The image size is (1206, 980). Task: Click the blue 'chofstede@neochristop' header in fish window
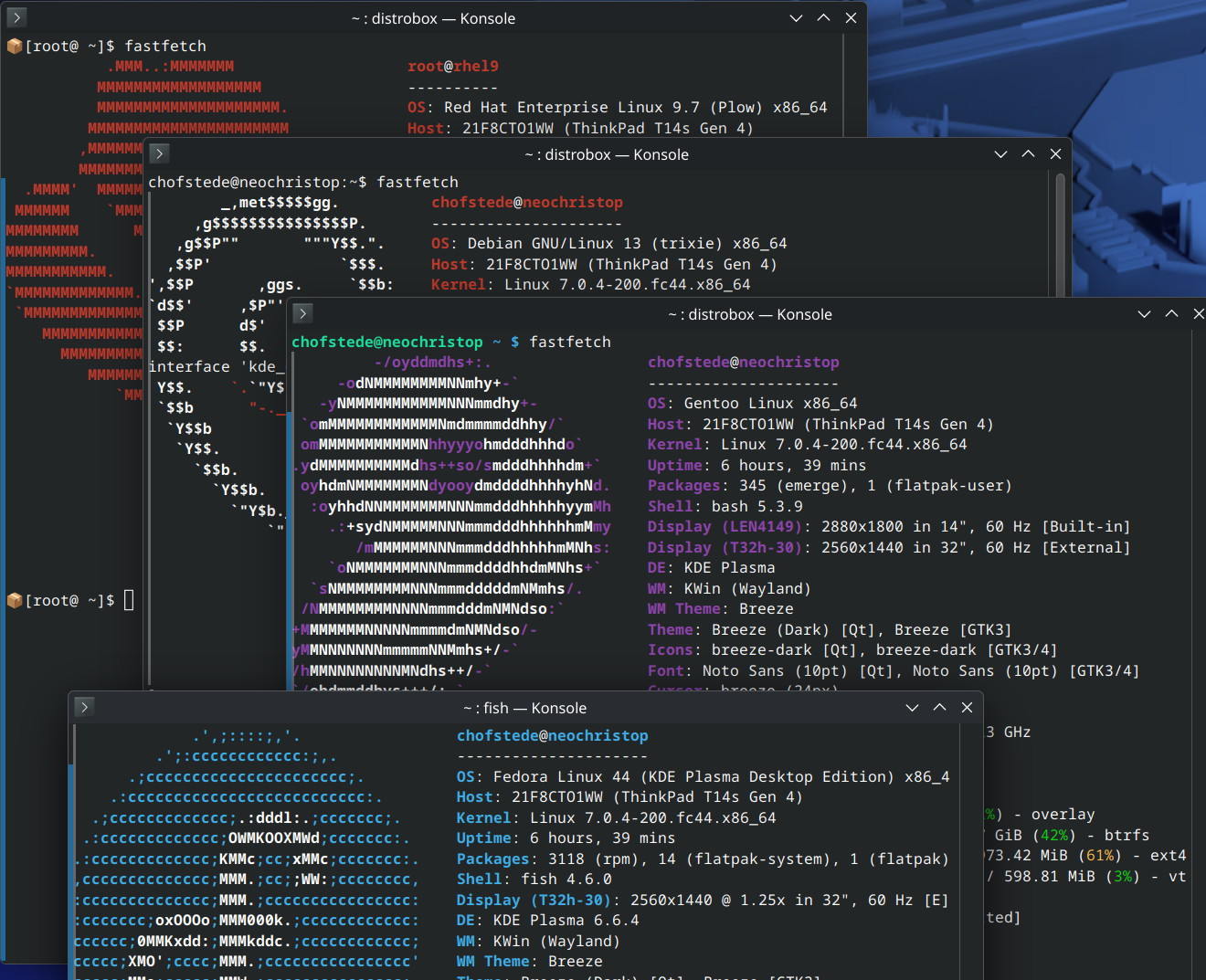(553, 735)
